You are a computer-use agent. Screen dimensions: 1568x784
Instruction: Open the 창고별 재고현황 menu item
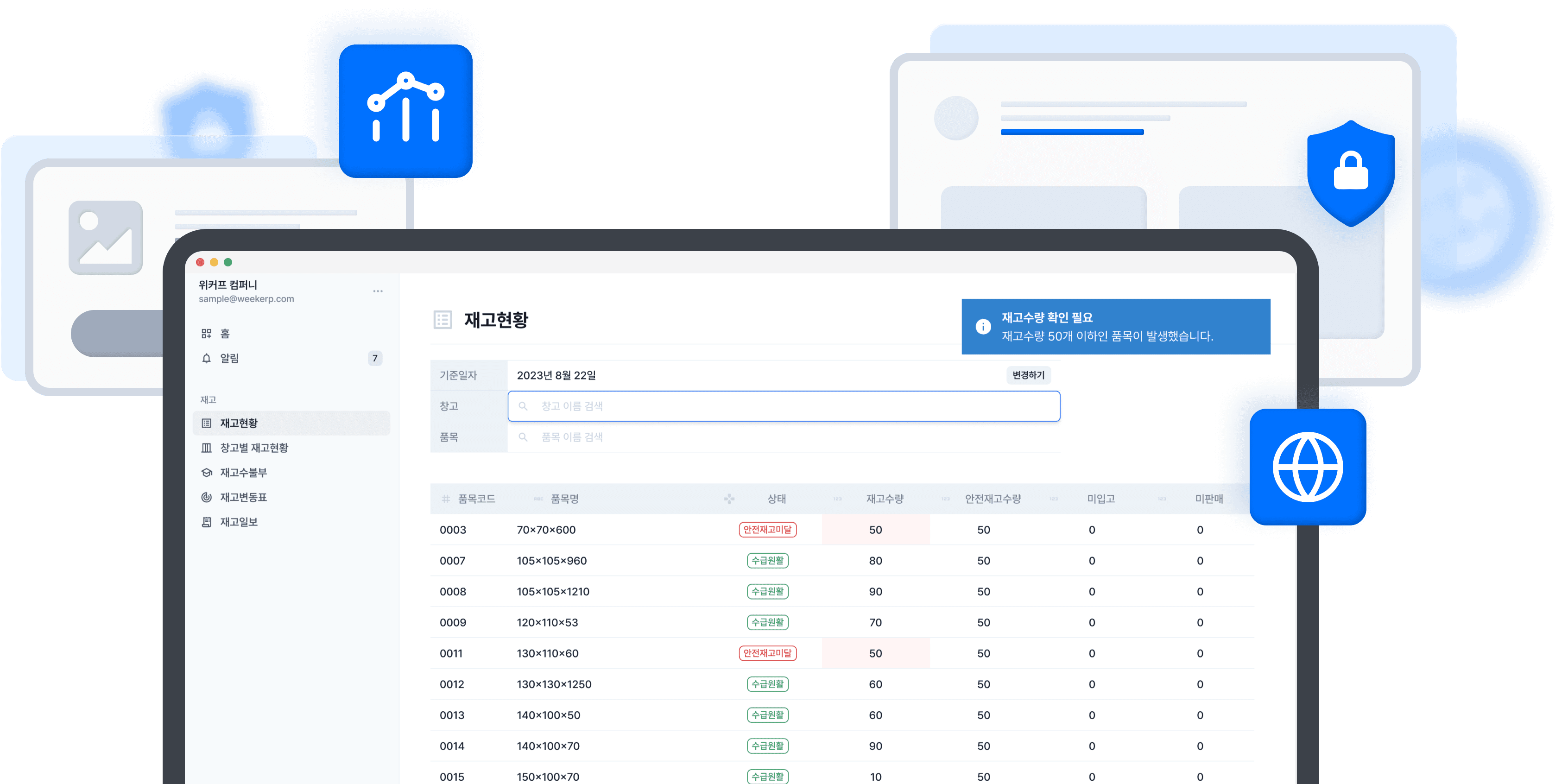254,448
